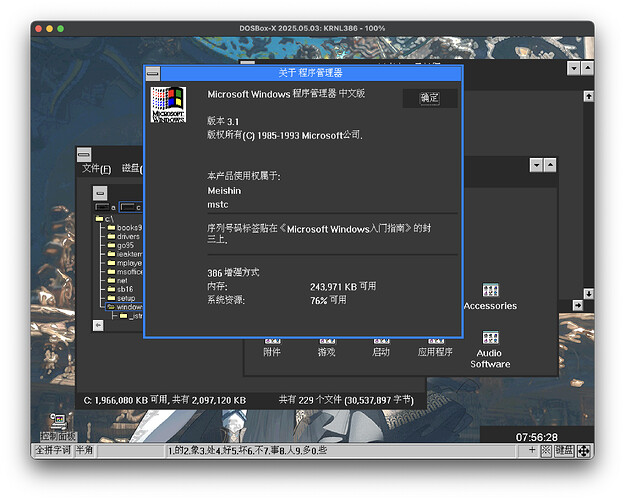Select the msoffice folder in tree
Image resolution: width=625 pixels, height=499 pixels.
click(x=125, y=271)
